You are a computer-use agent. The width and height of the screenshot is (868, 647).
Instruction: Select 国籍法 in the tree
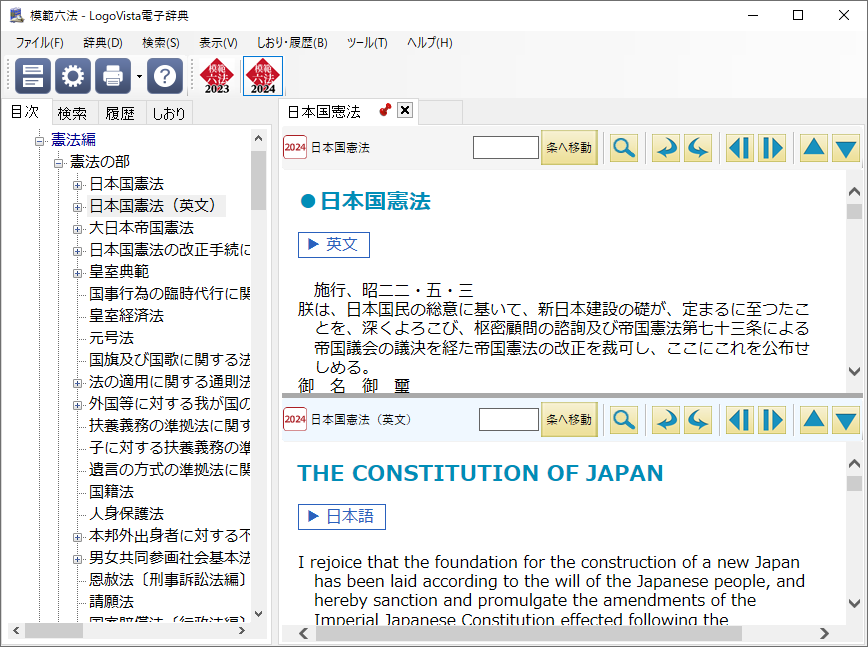click(112, 491)
